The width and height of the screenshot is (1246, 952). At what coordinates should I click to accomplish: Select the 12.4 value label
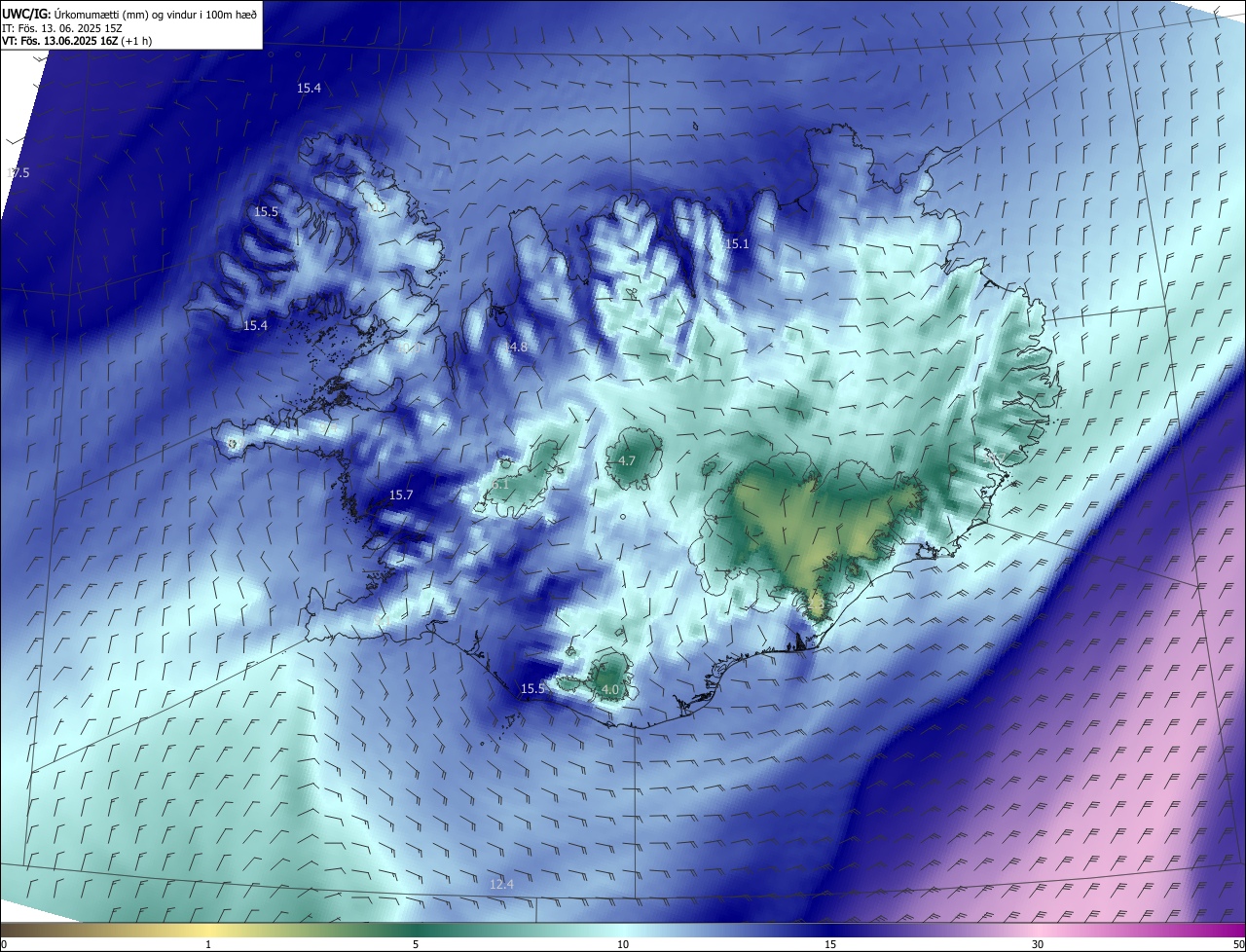click(501, 884)
